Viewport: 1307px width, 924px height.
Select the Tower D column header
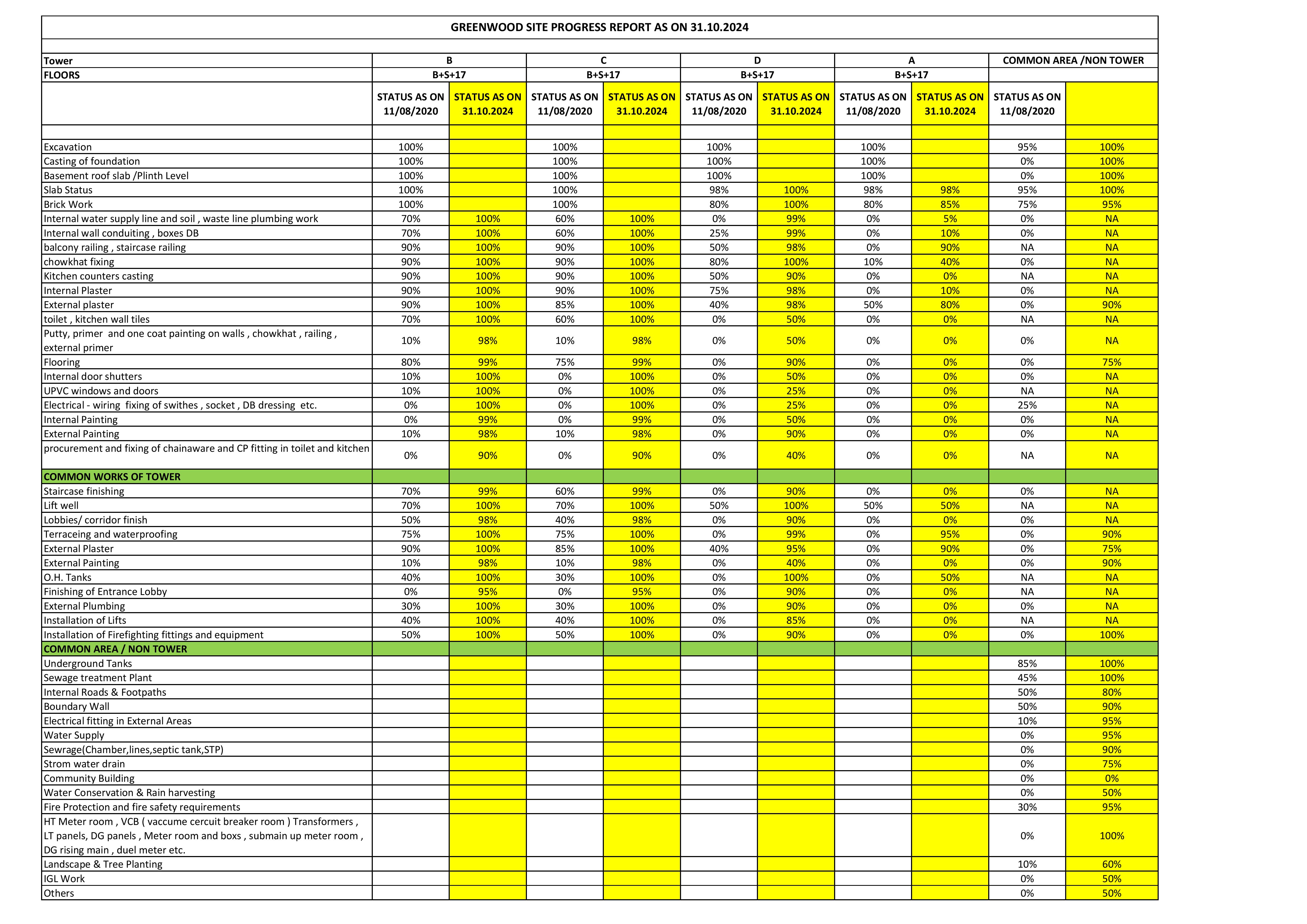tap(757, 60)
